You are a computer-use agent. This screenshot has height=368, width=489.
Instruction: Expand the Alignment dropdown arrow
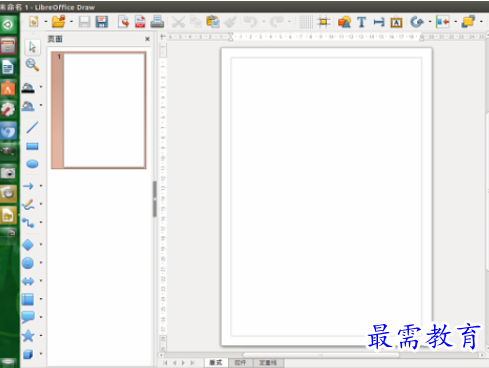click(x=455, y=22)
